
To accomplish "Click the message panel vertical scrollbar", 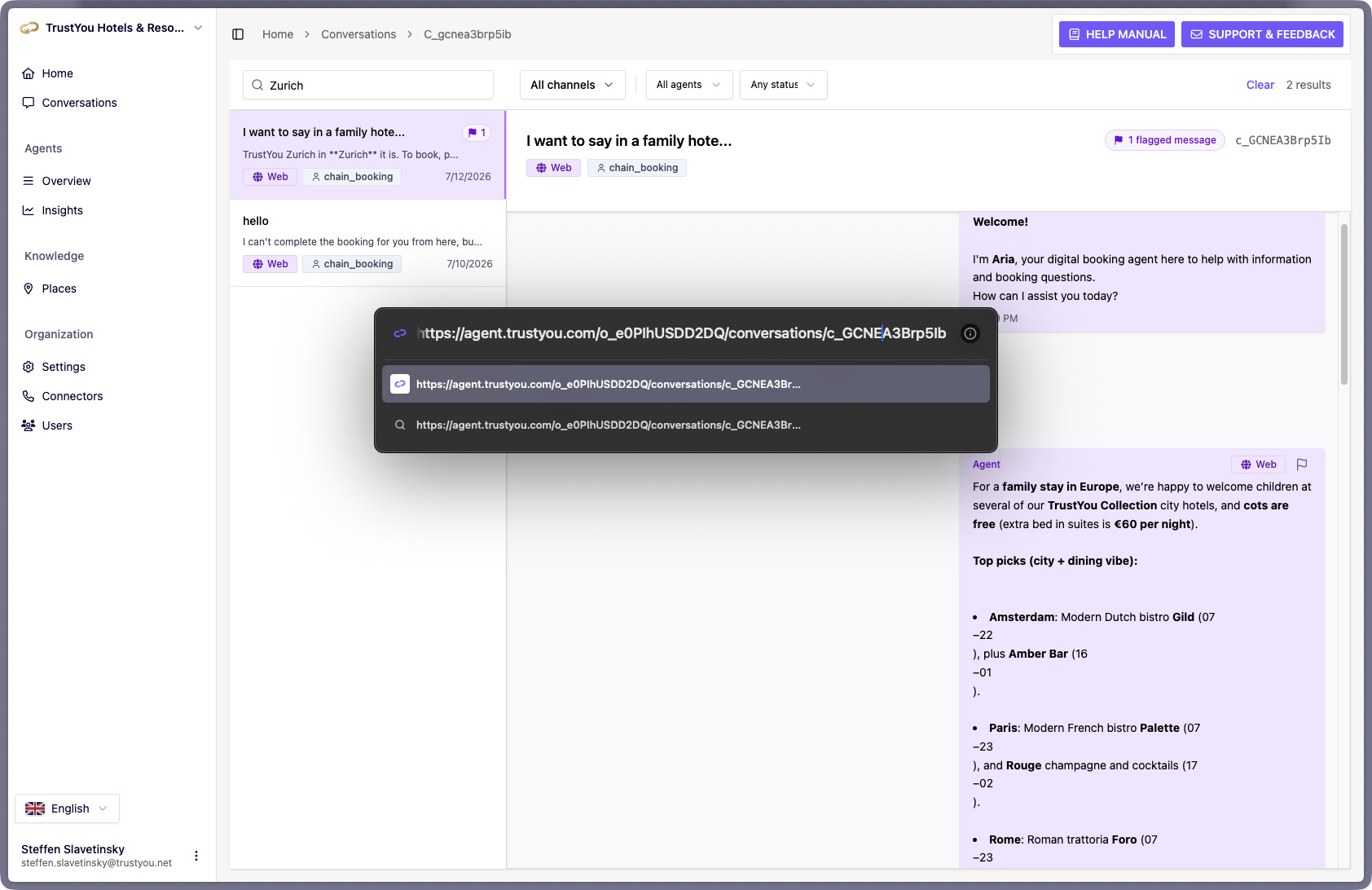I will (x=1344, y=304).
